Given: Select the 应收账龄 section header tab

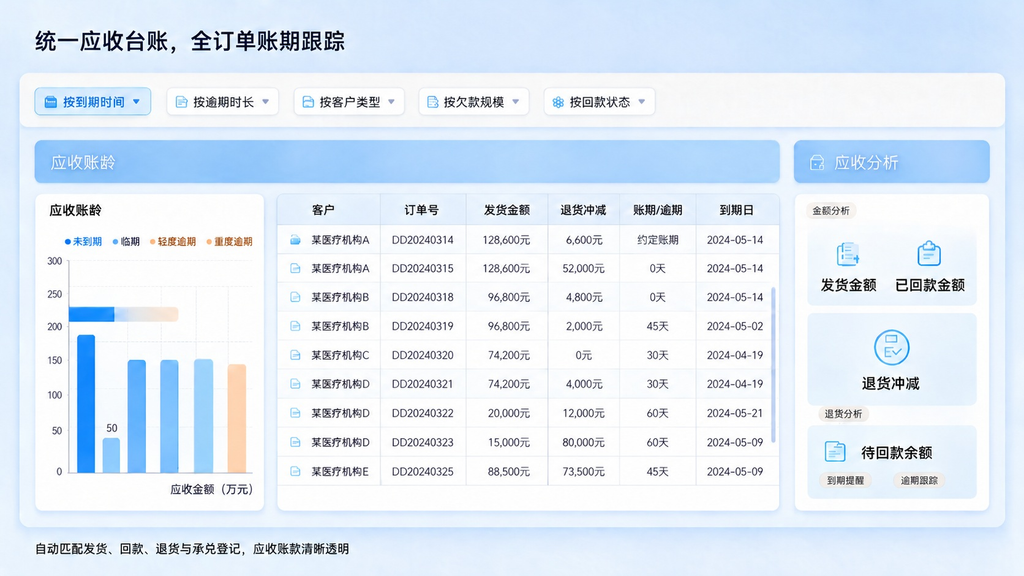Looking at the screenshot, I should [x=407, y=162].
